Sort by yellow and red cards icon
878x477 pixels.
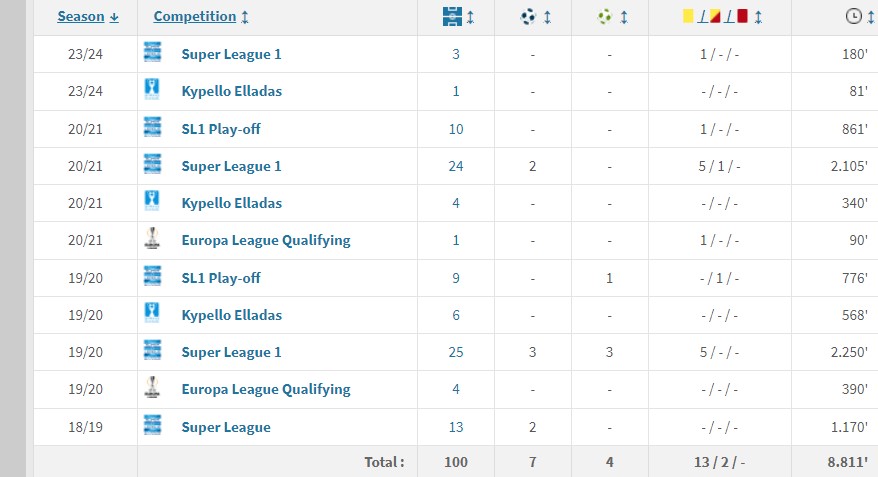click(x=715, y=16)
